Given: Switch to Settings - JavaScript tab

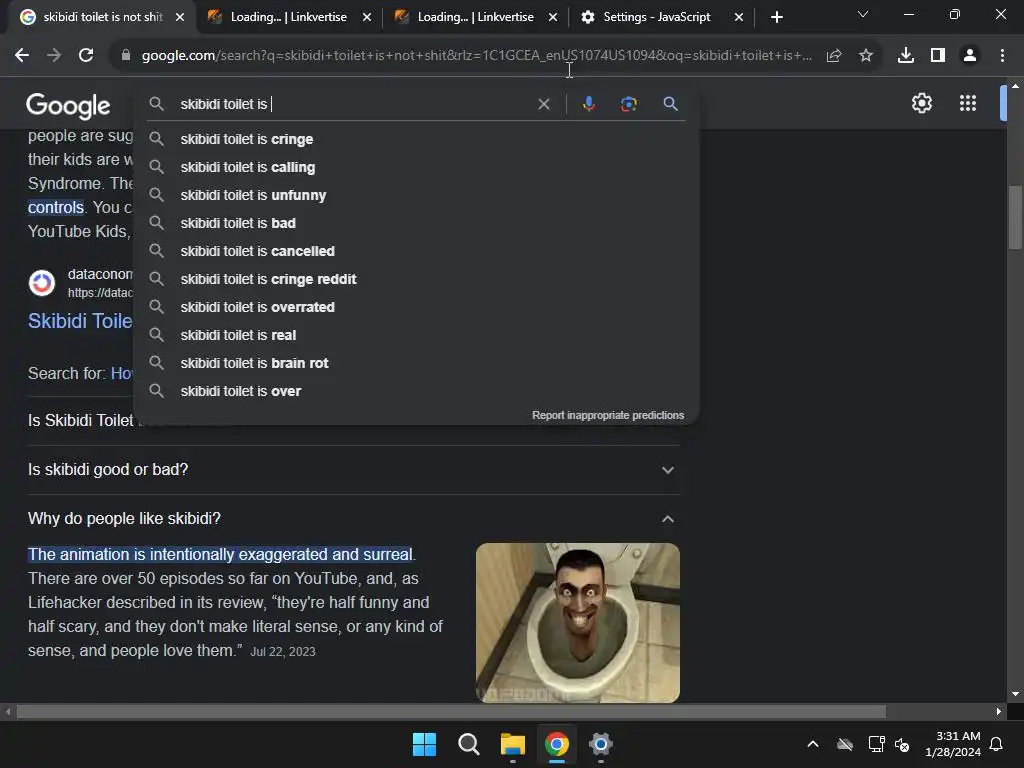Looking at the screenshot, I should pyautogui.click(x=656, y=17).
